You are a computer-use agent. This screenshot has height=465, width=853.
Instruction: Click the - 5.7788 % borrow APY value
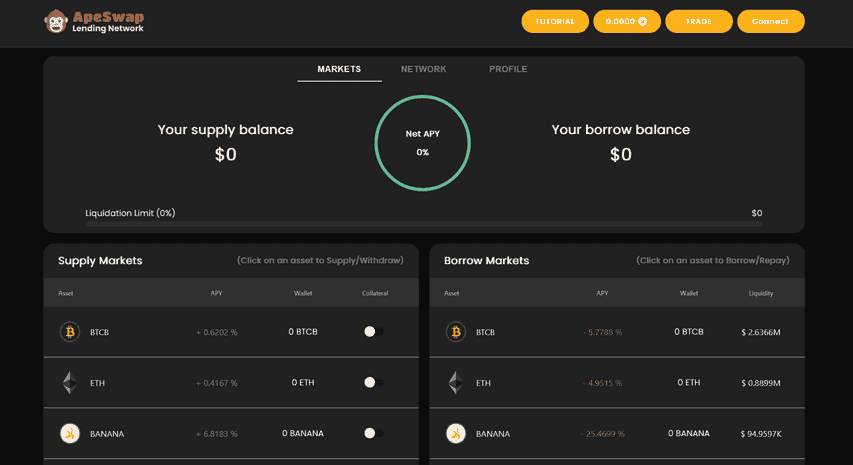(x=602, y=332)
